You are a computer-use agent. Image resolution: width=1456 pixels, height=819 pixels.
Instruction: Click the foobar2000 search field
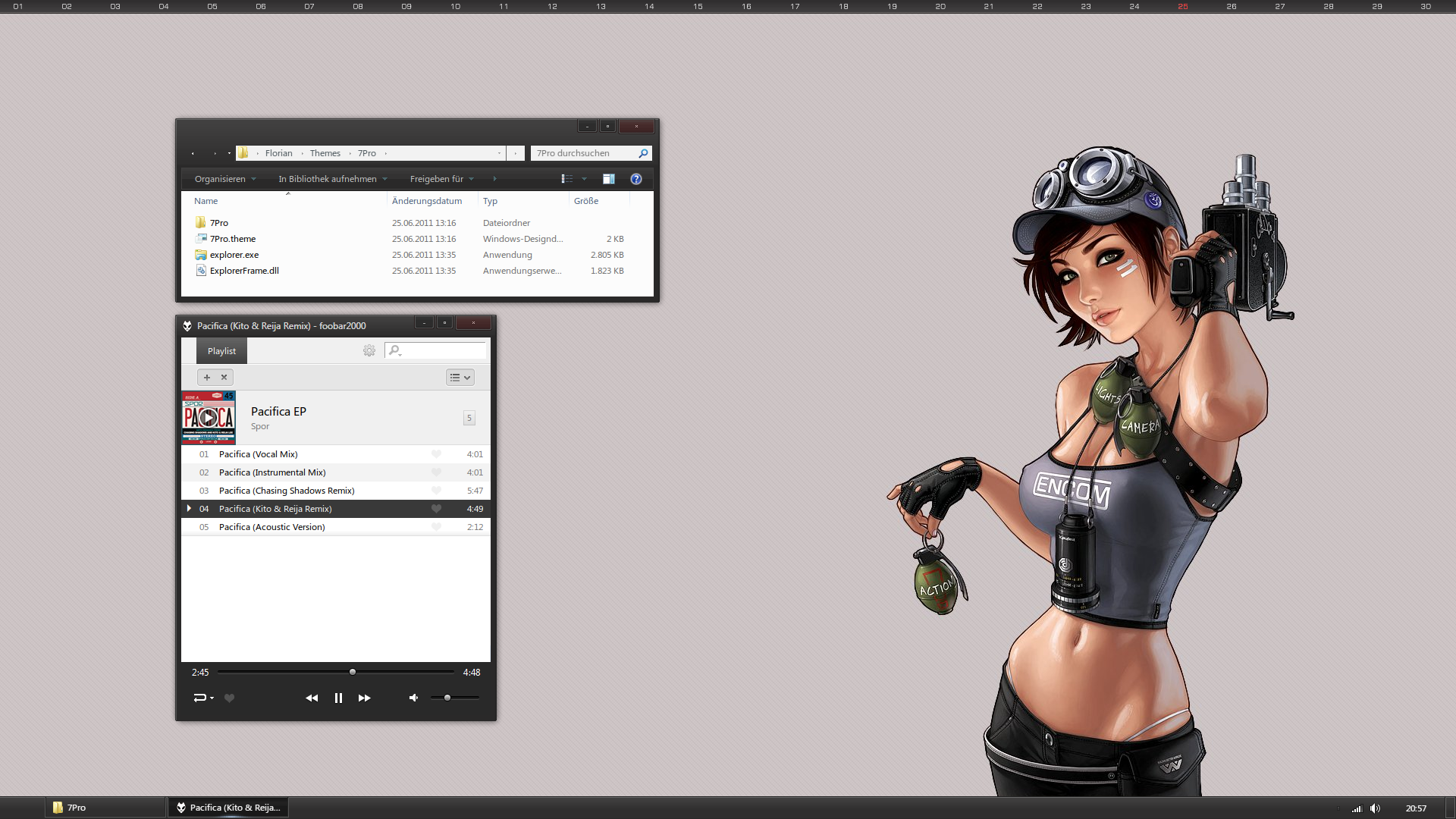[435, 350]
